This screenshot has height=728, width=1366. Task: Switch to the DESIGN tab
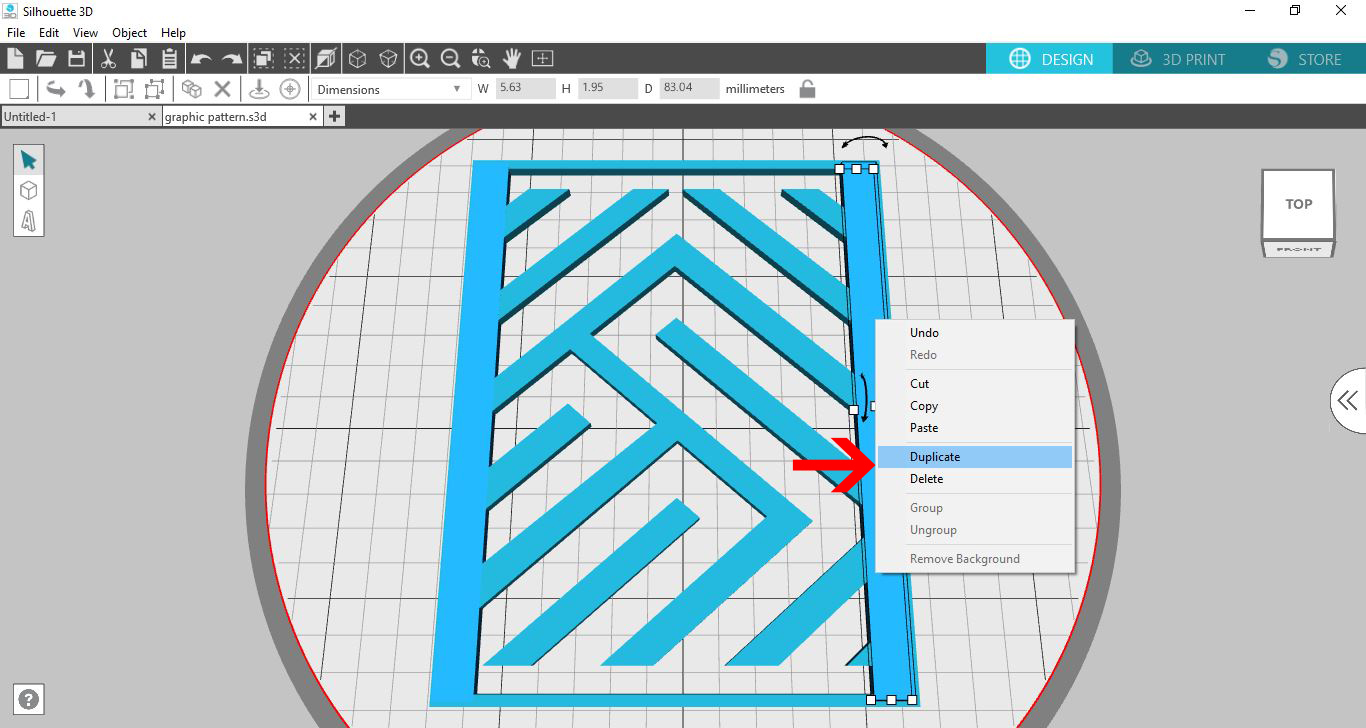(1051, 59)
